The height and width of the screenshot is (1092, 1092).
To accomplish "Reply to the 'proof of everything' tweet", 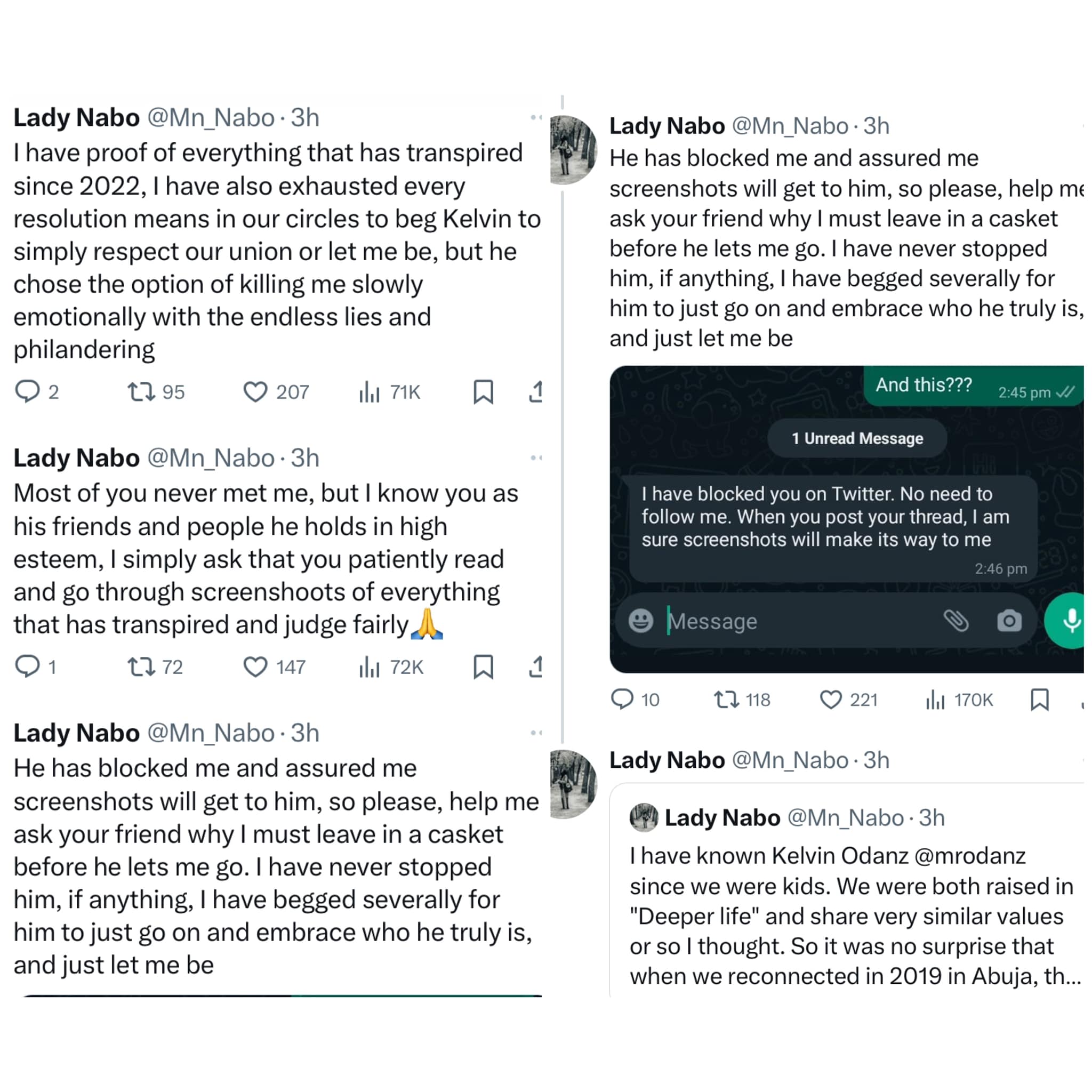I will click(27, 391).
